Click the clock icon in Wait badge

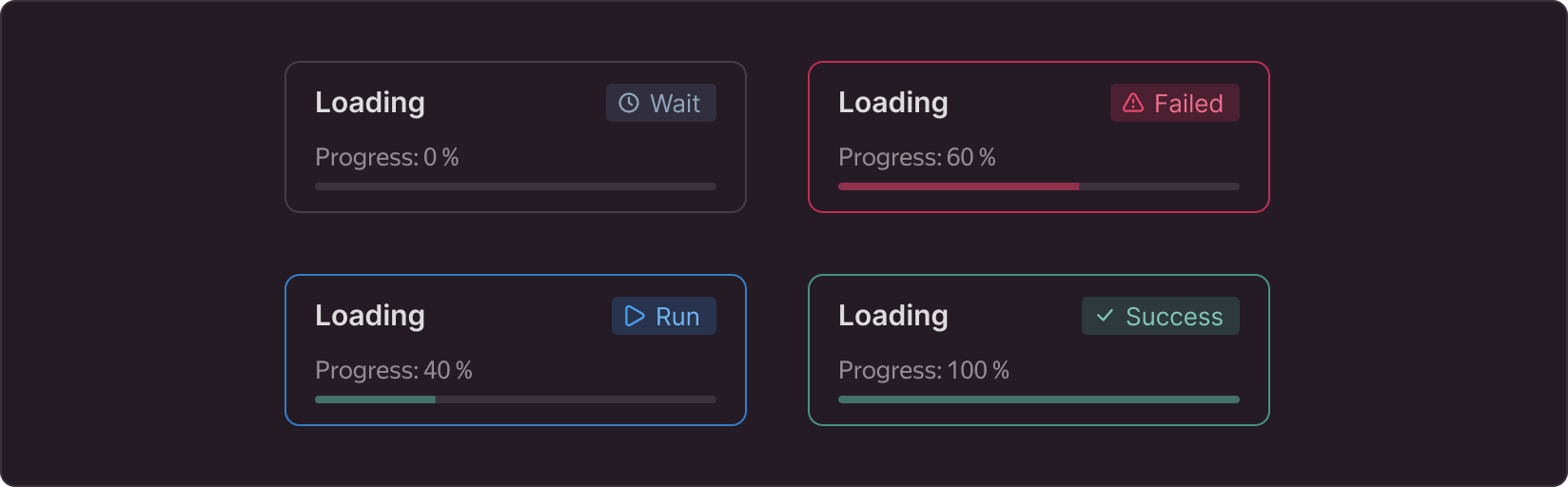click(x=629, y=103)
